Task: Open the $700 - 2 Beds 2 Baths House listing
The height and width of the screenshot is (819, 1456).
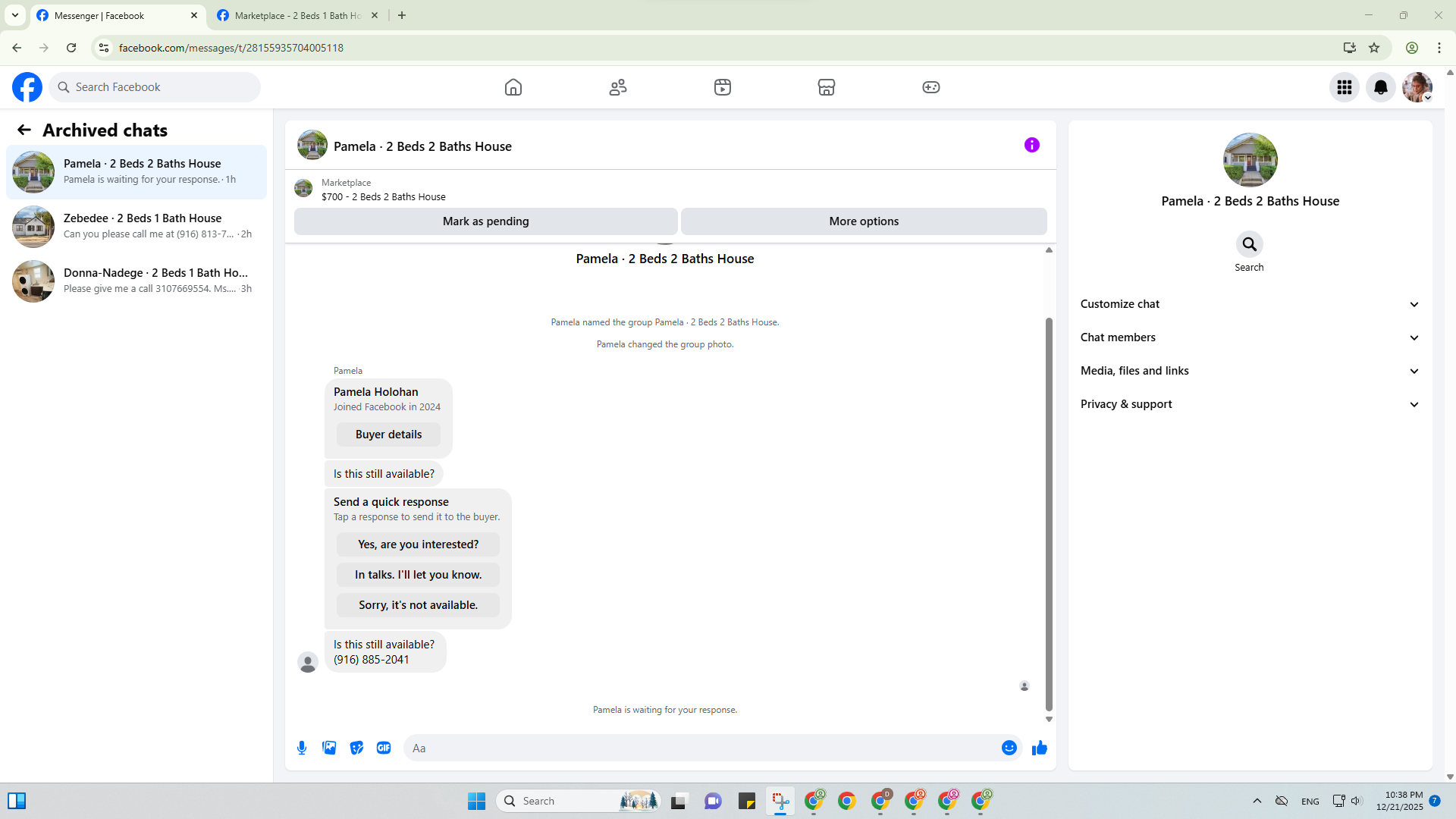Action: click(384, 197)
